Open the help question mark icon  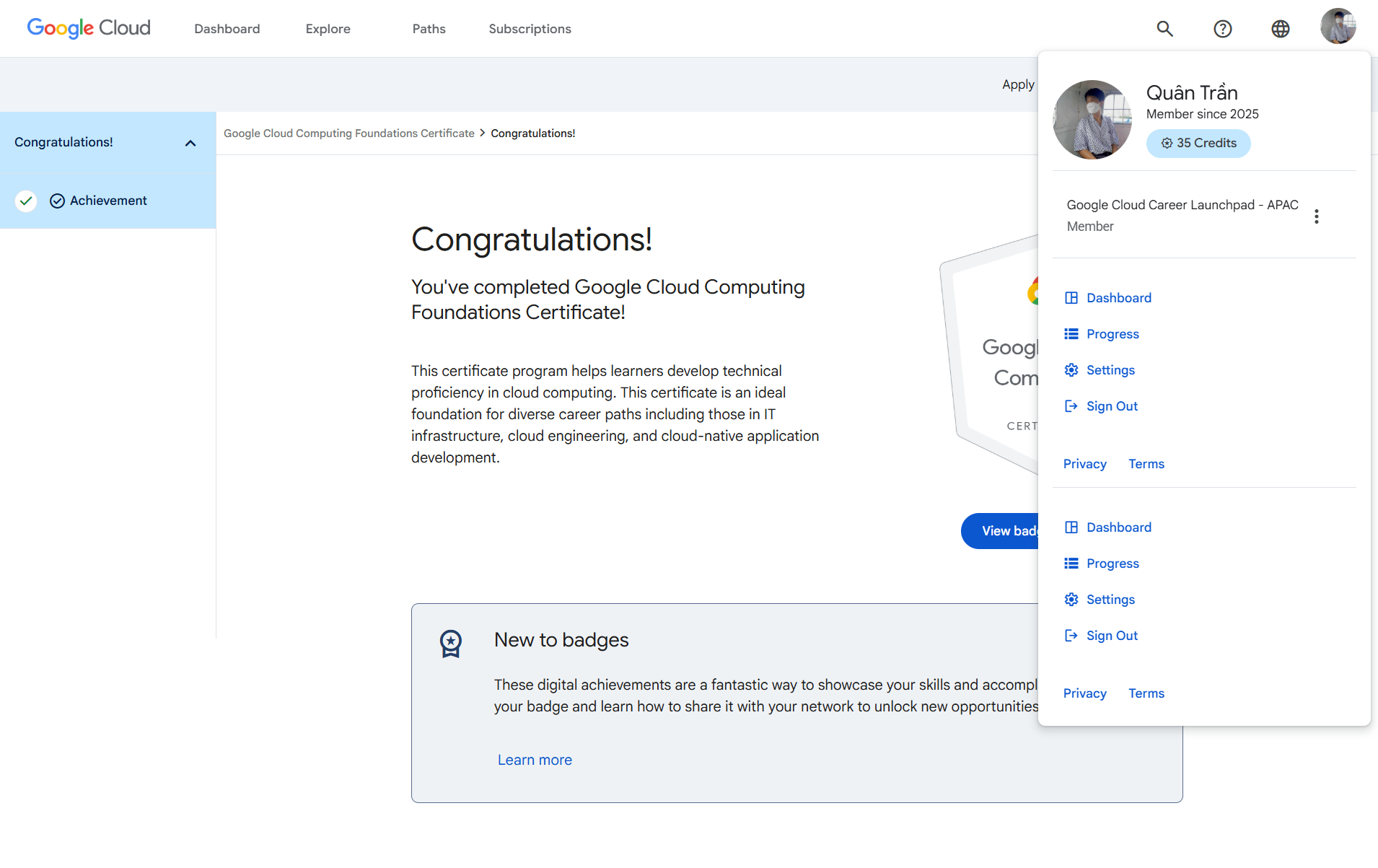1222,29
